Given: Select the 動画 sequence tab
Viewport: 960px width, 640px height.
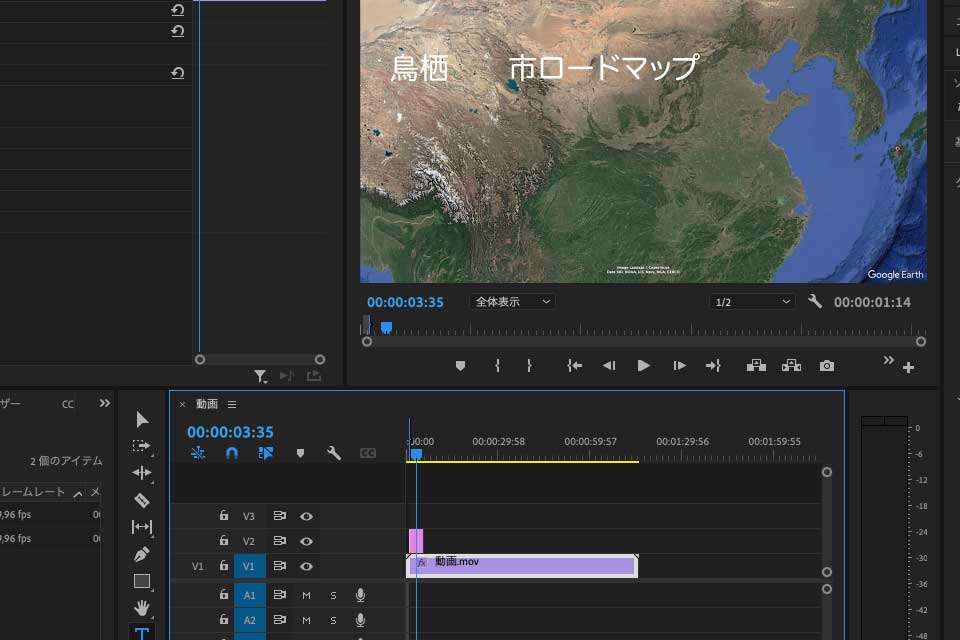Looking at the screenshot, I should pos(207,405).
